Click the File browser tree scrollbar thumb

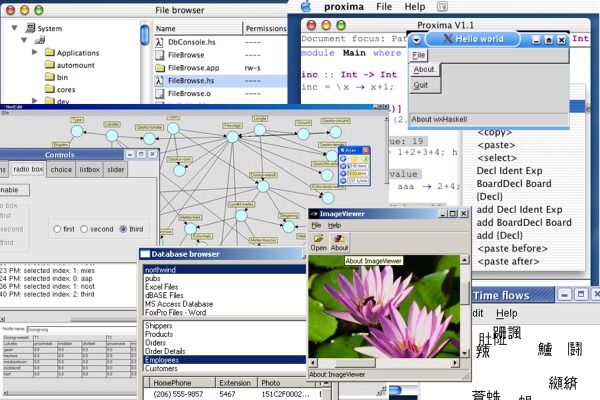pos(145,35)
